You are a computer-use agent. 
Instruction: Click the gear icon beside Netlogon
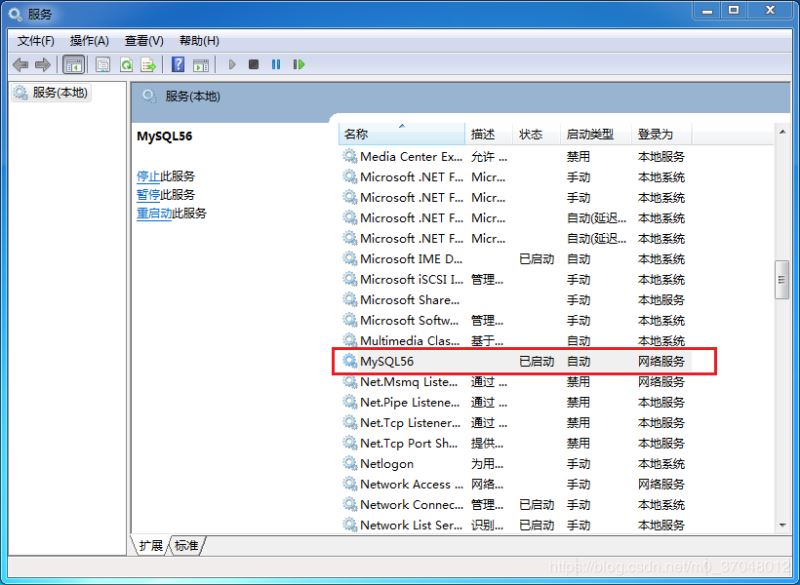(349, 463)
